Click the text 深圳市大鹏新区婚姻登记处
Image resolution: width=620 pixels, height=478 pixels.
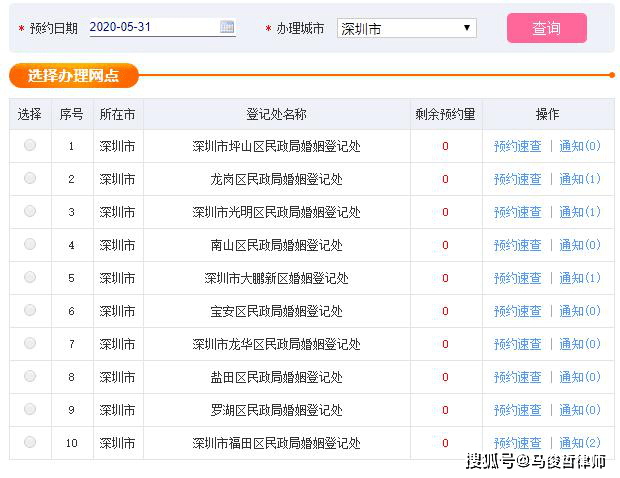click(x=276, y=278)
